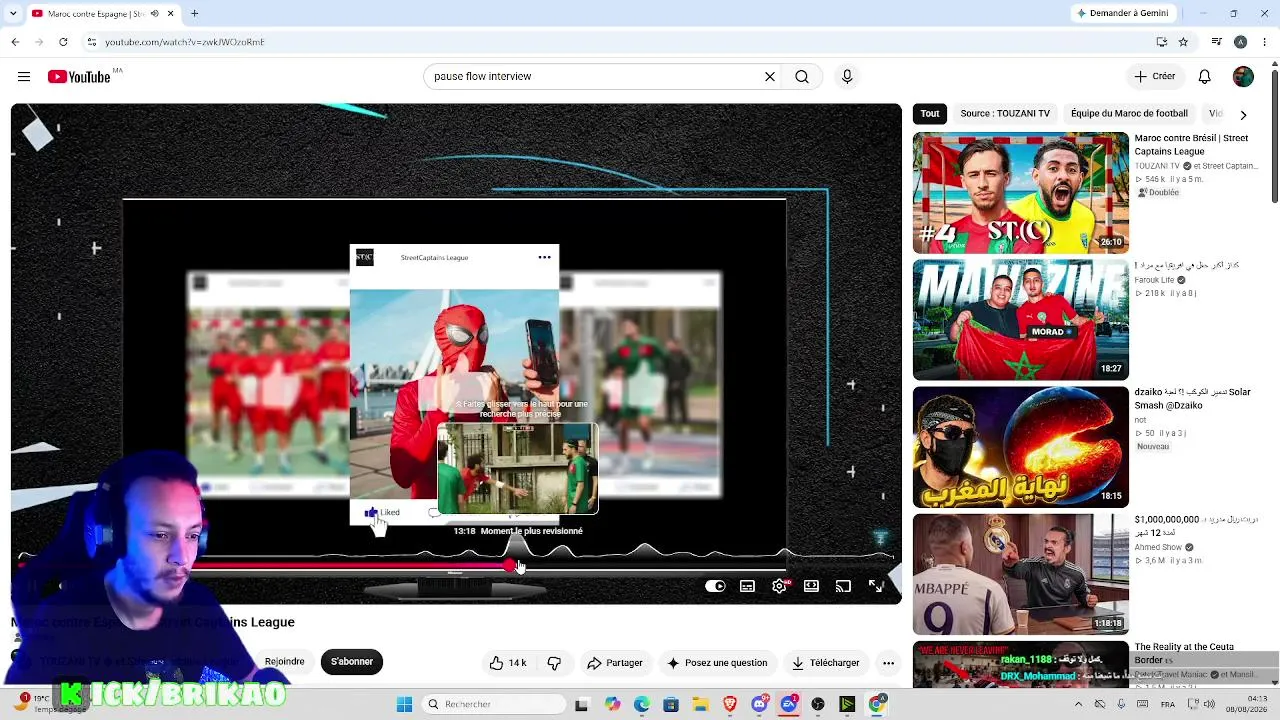Expand the system tray hidden icons chevron
This screenshot has width=1280, height=720.
pos(1078,704)
